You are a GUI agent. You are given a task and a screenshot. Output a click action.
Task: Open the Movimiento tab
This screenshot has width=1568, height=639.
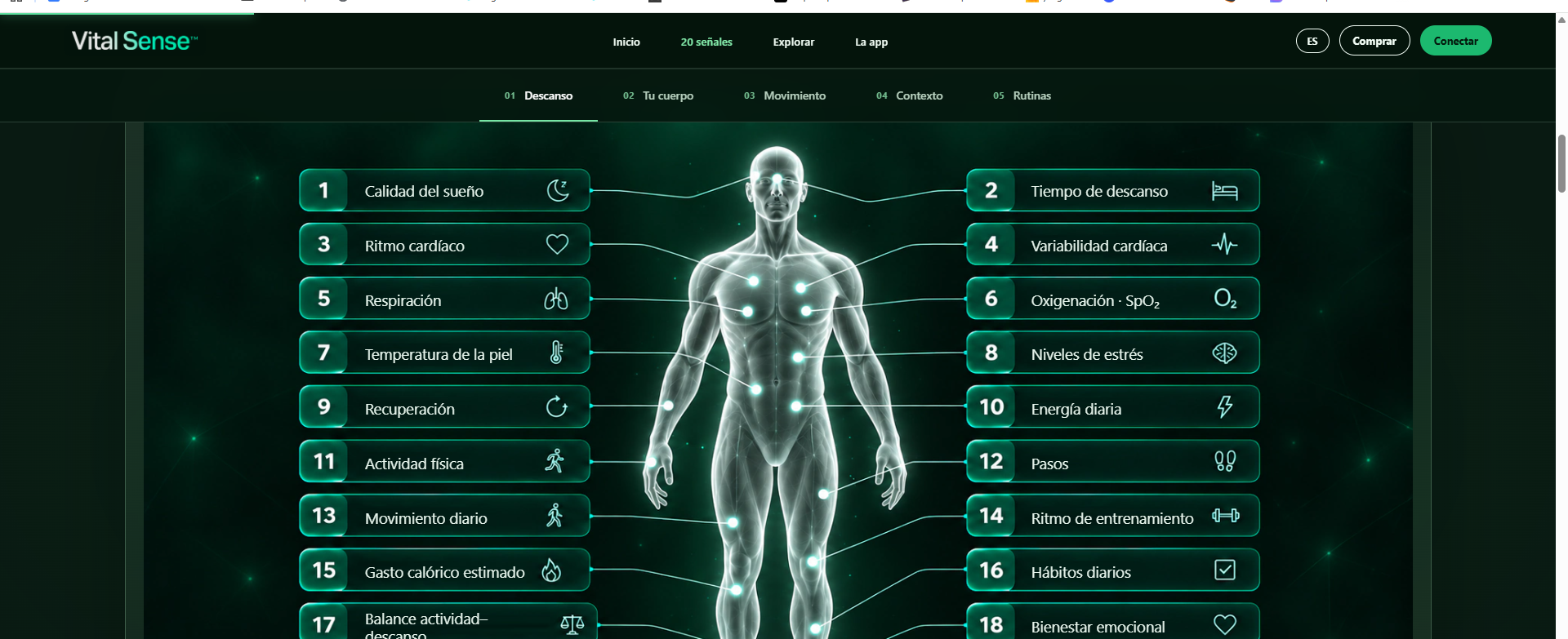coord(785,95)
